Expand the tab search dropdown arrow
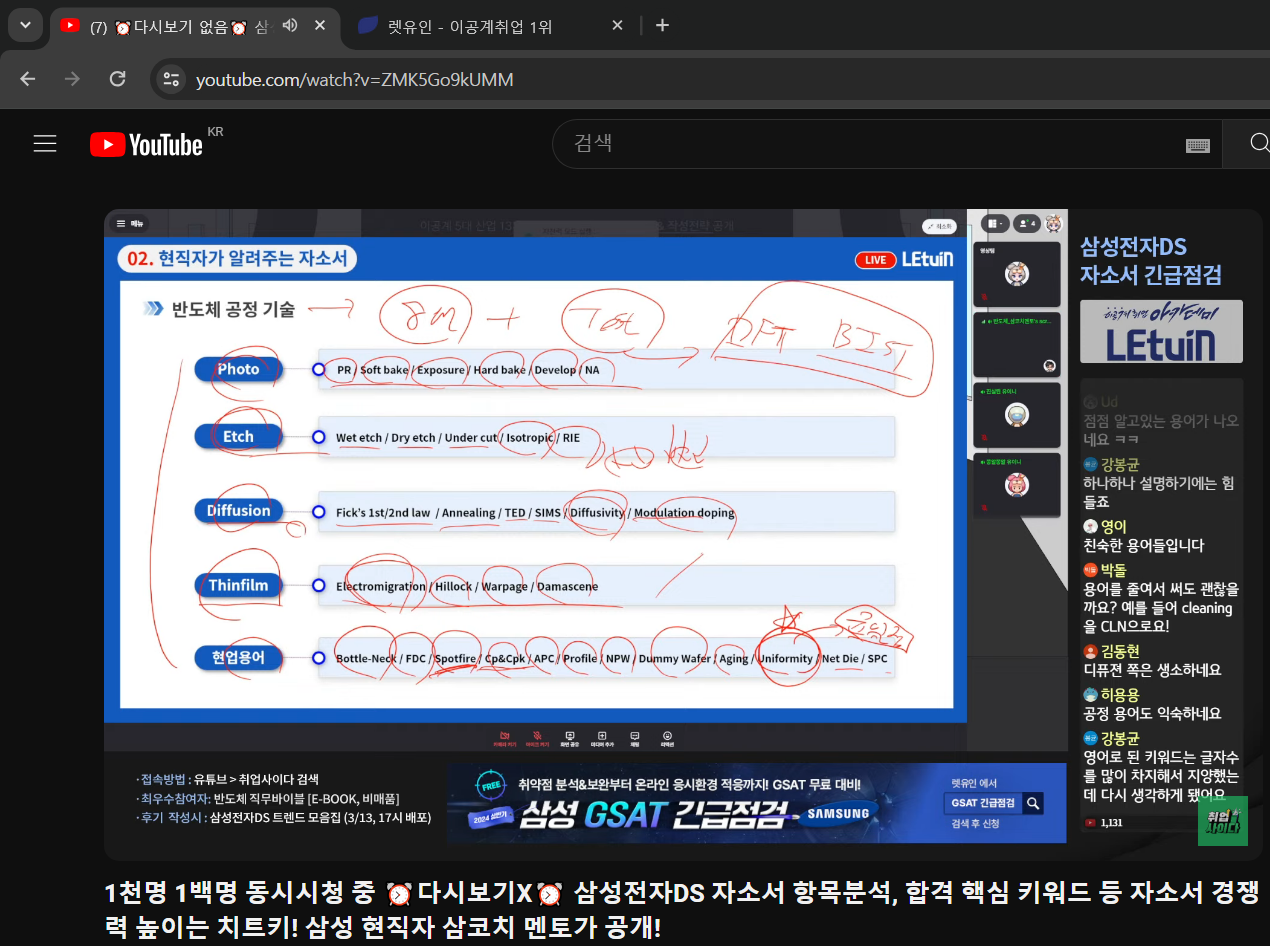Image resolution: width=1270 pixels, height=946 pixels. click(24, 25)
